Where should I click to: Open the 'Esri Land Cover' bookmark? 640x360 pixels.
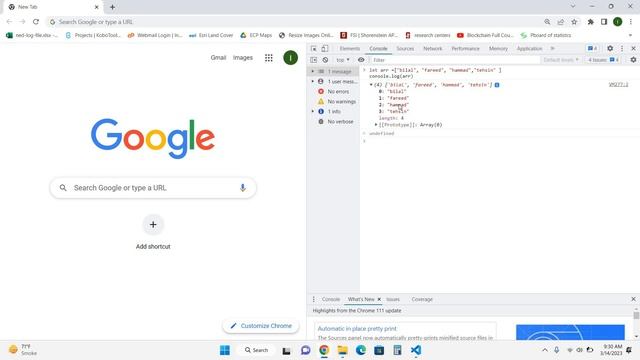pos(211,35)
